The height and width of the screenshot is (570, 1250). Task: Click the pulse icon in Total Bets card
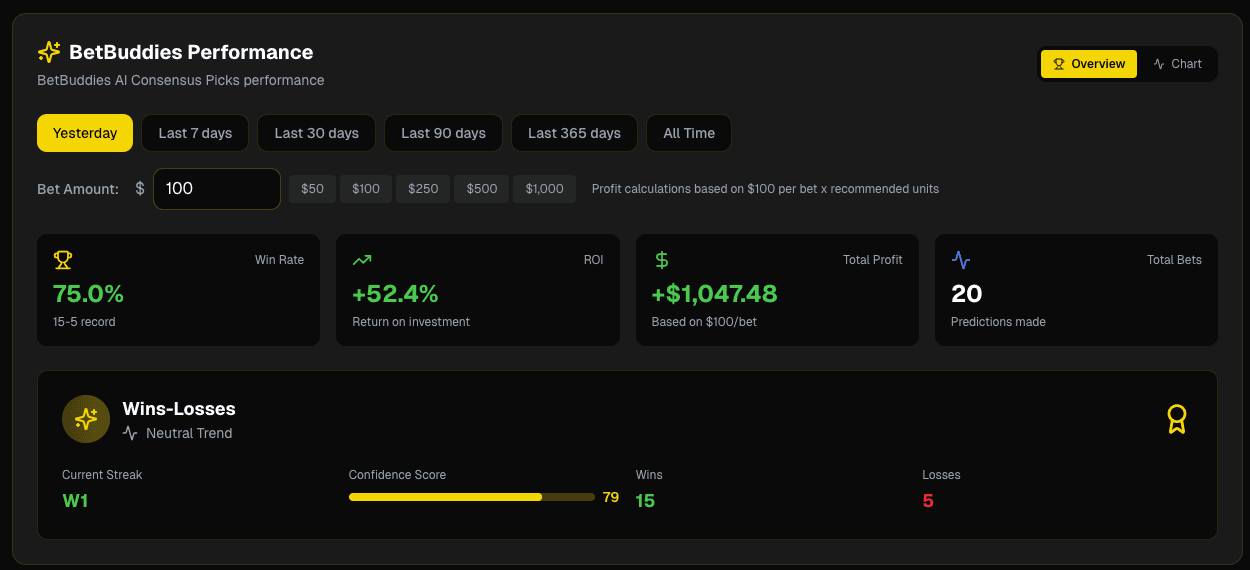point(961,260)
